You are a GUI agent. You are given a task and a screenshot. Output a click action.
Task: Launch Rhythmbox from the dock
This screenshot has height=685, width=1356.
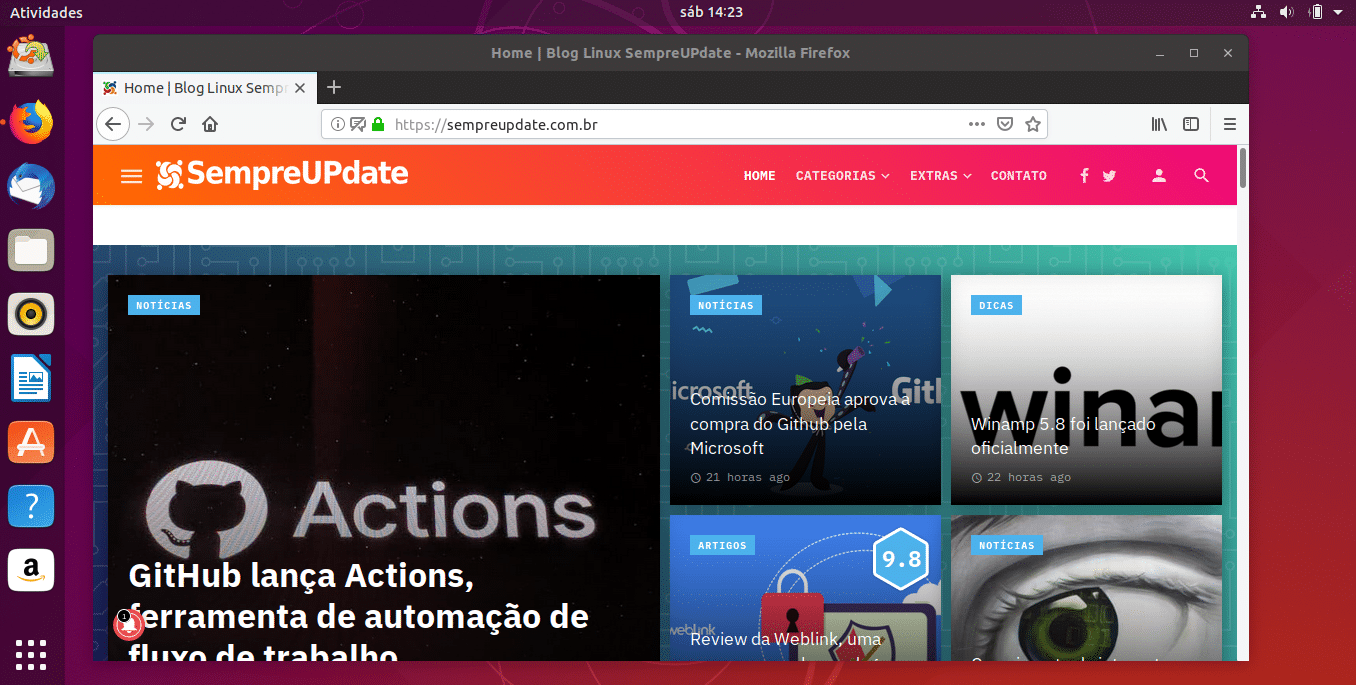click(31, 314)
